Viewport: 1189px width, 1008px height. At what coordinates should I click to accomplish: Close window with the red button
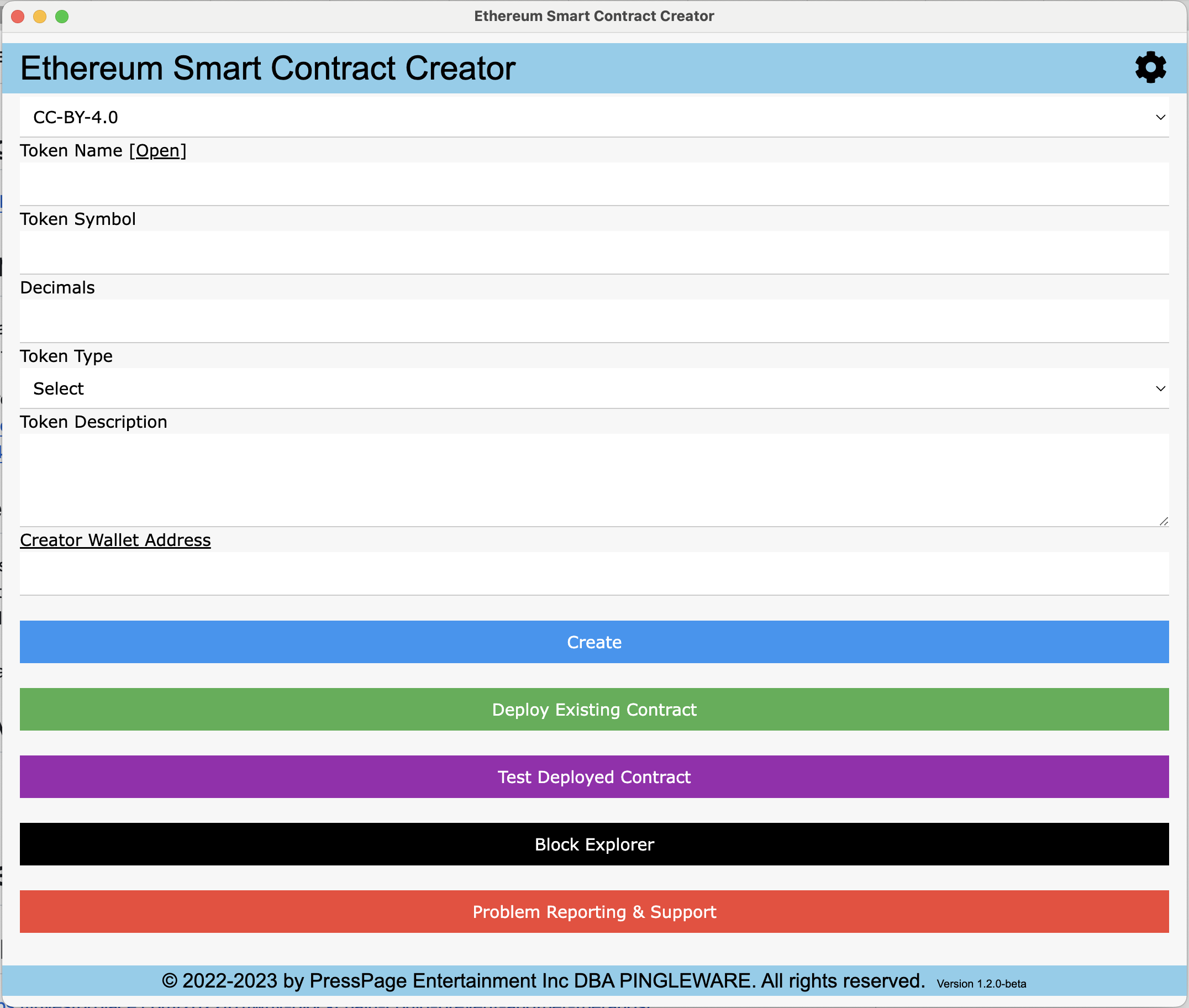click(x=18, y=17)
